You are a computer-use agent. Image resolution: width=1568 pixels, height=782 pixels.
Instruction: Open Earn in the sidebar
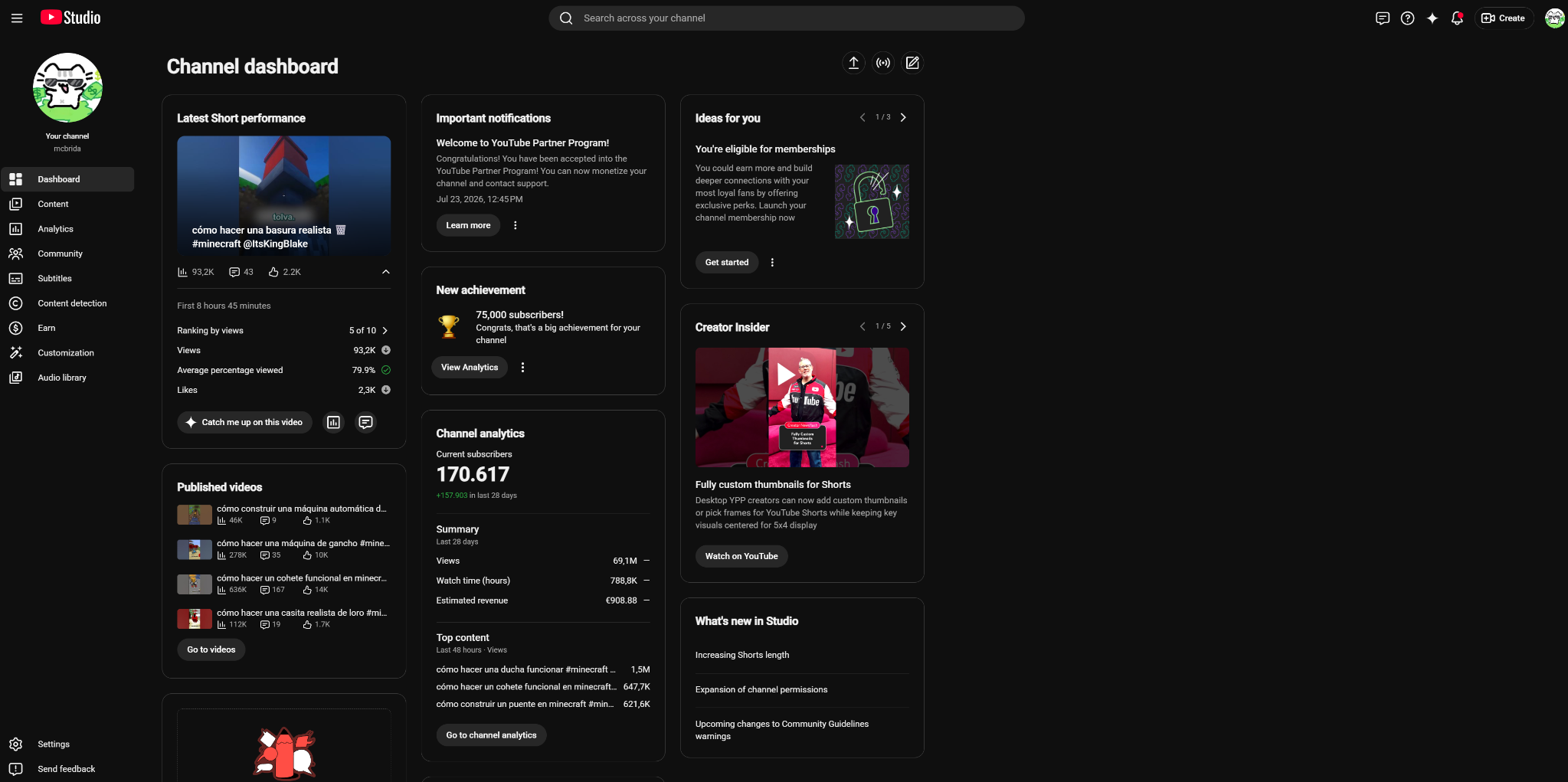pos(67,328)
